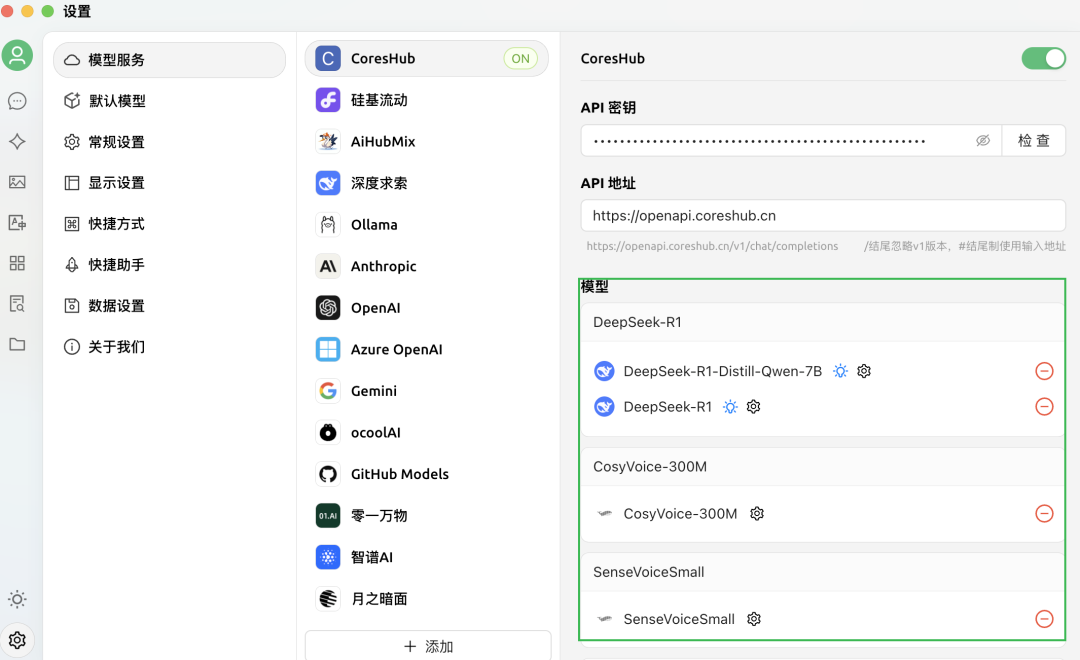Select the OpenAI provider

(x=426, y=308)
